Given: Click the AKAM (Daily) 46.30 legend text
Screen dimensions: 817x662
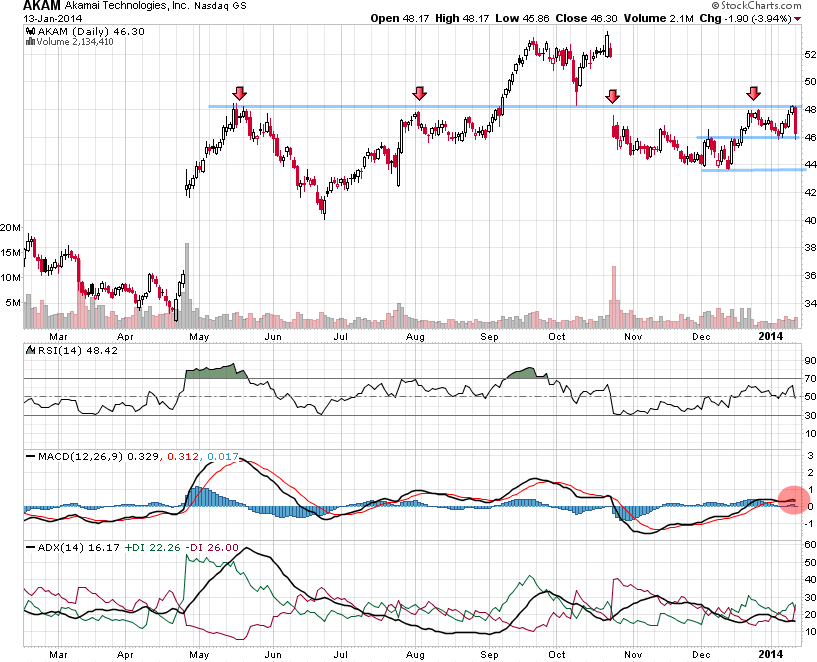Looking at the screenshot, I should (x=91, y=31).
